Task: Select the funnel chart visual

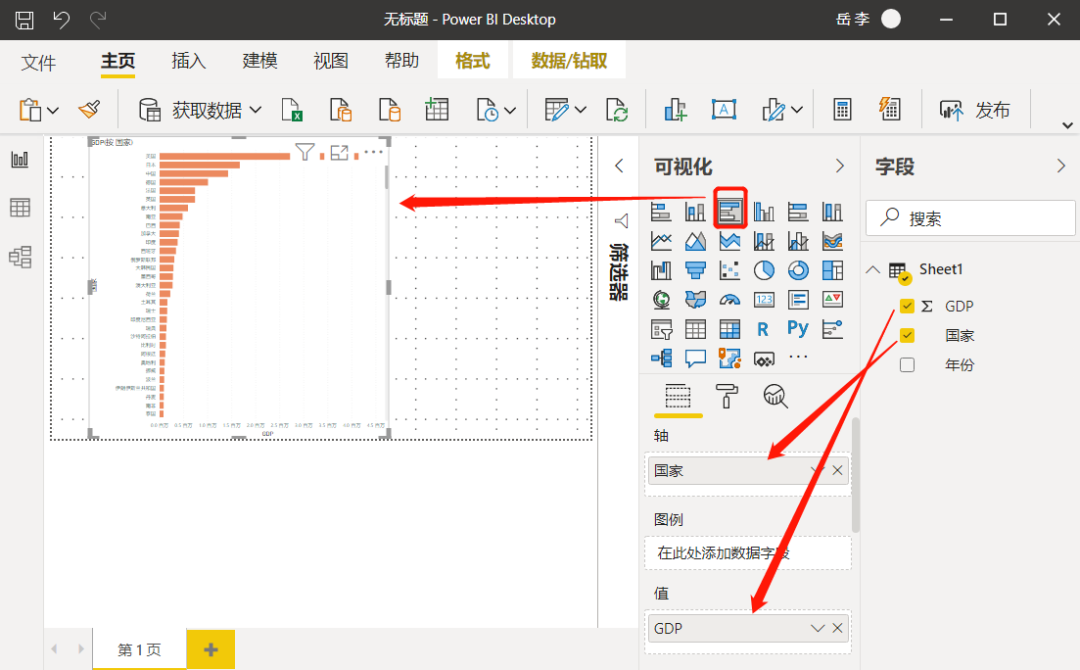Action: coord(695,270)
